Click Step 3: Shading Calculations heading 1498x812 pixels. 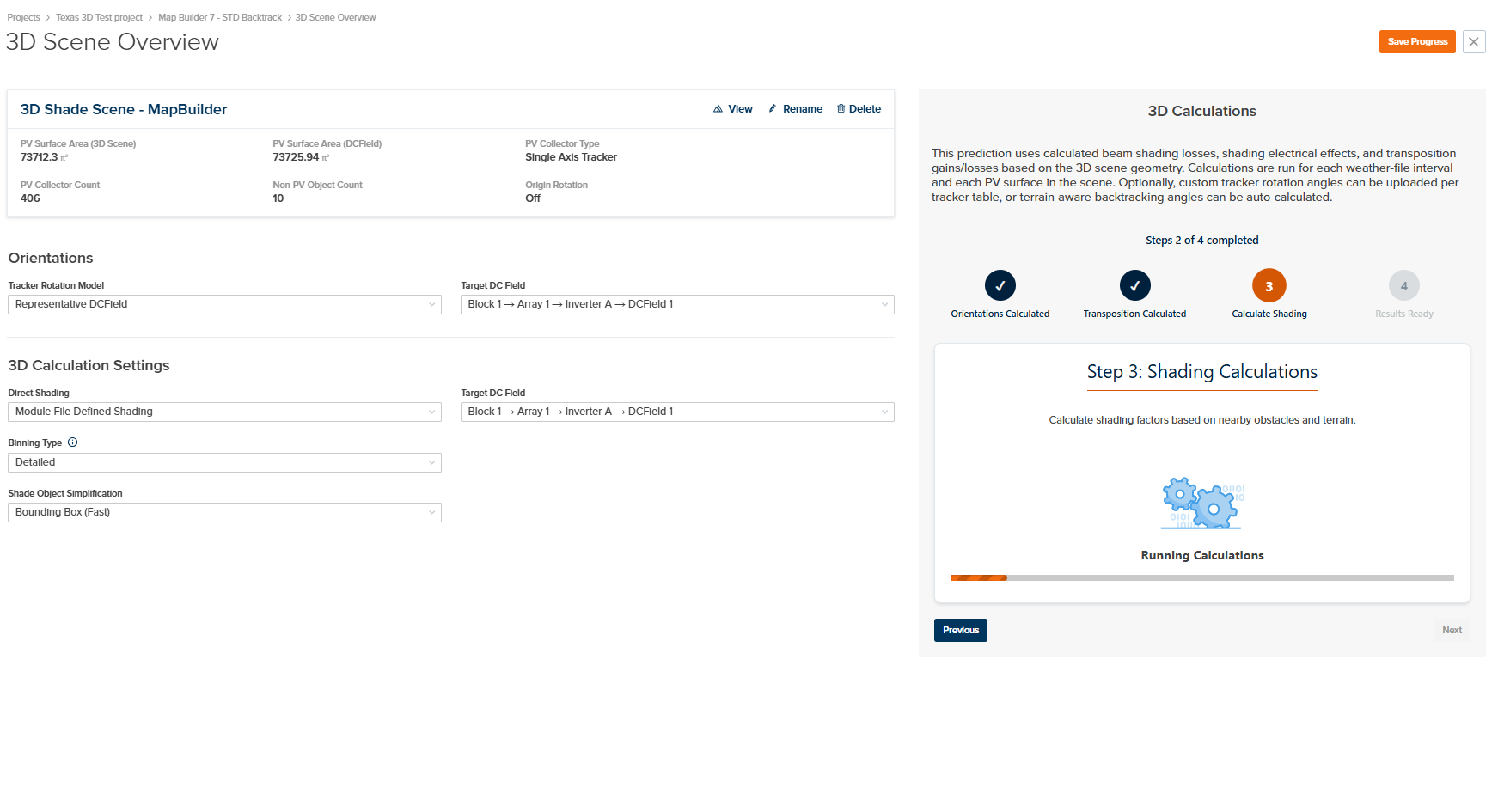coord(1202,372)
